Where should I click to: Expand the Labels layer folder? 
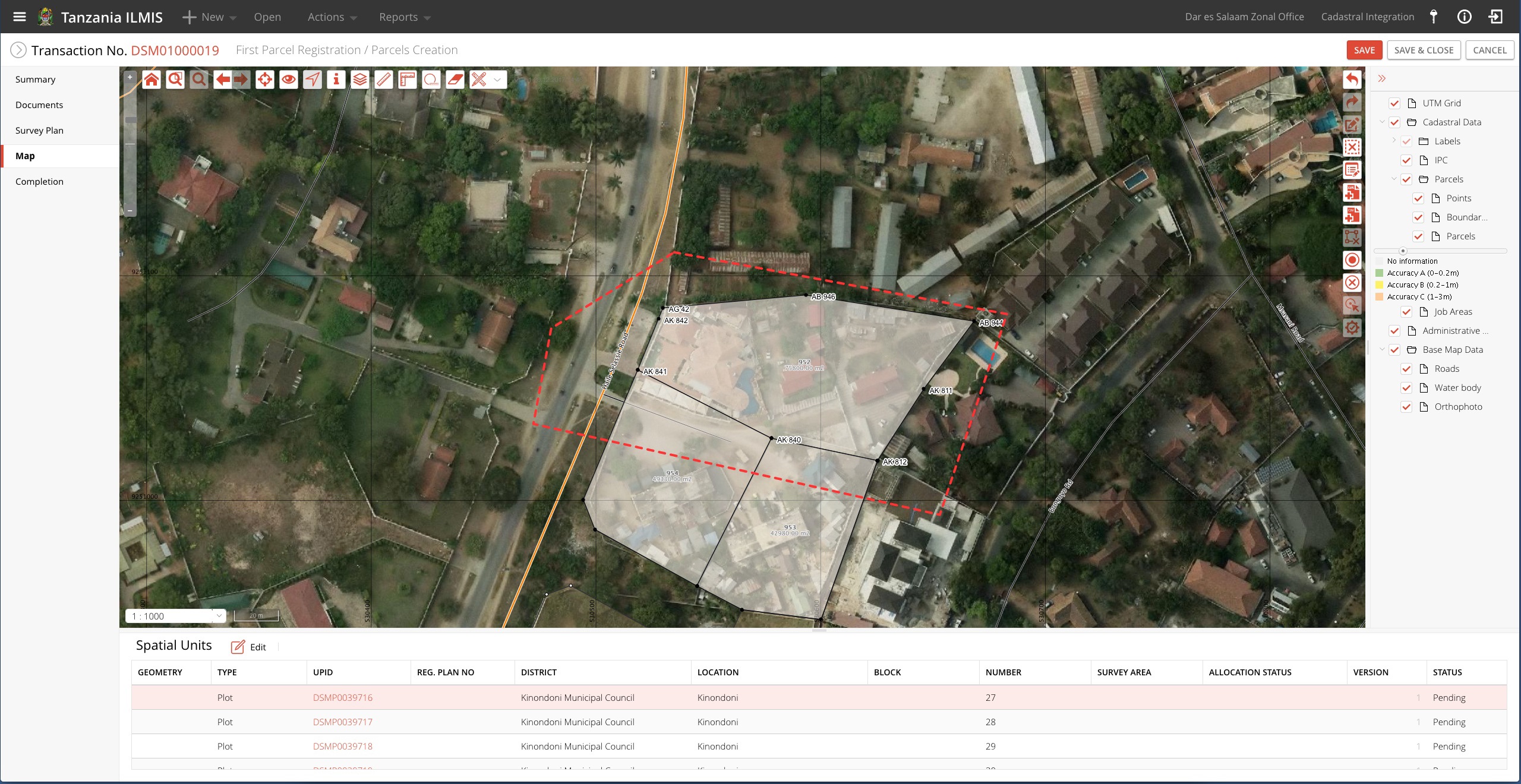click(1394, 141)
